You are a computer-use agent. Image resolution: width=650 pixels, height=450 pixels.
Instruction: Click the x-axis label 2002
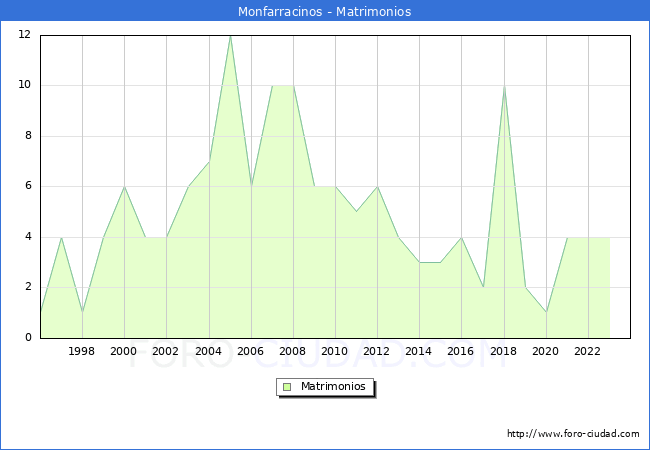[165, 351]
